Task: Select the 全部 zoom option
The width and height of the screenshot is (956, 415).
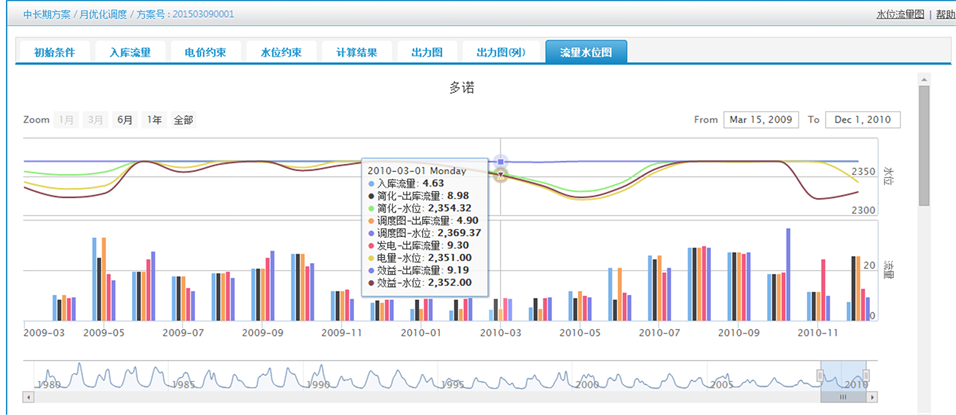Action: (184, 120)
